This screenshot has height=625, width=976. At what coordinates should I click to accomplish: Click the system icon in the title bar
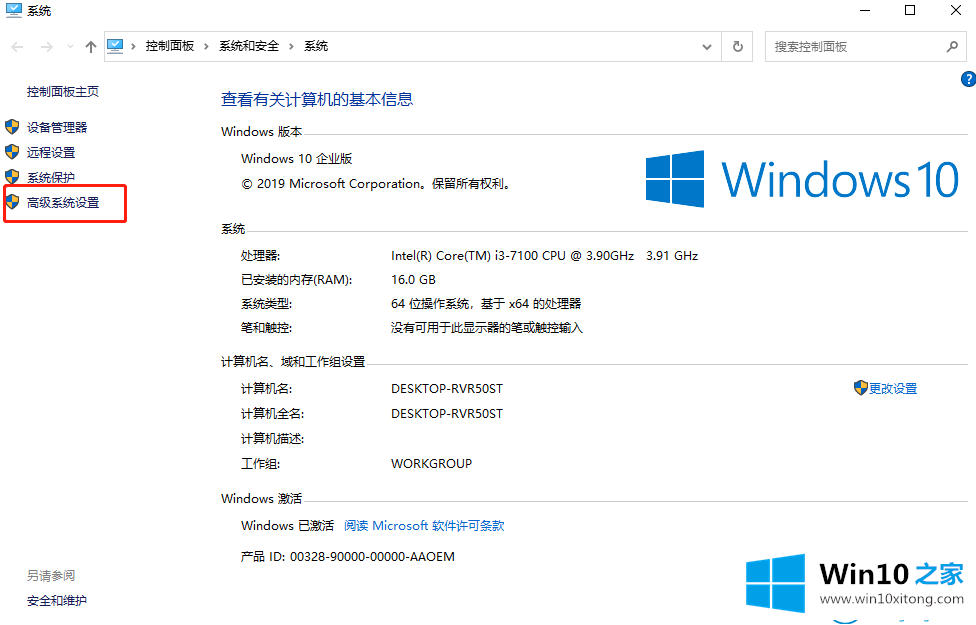[13, 11]
